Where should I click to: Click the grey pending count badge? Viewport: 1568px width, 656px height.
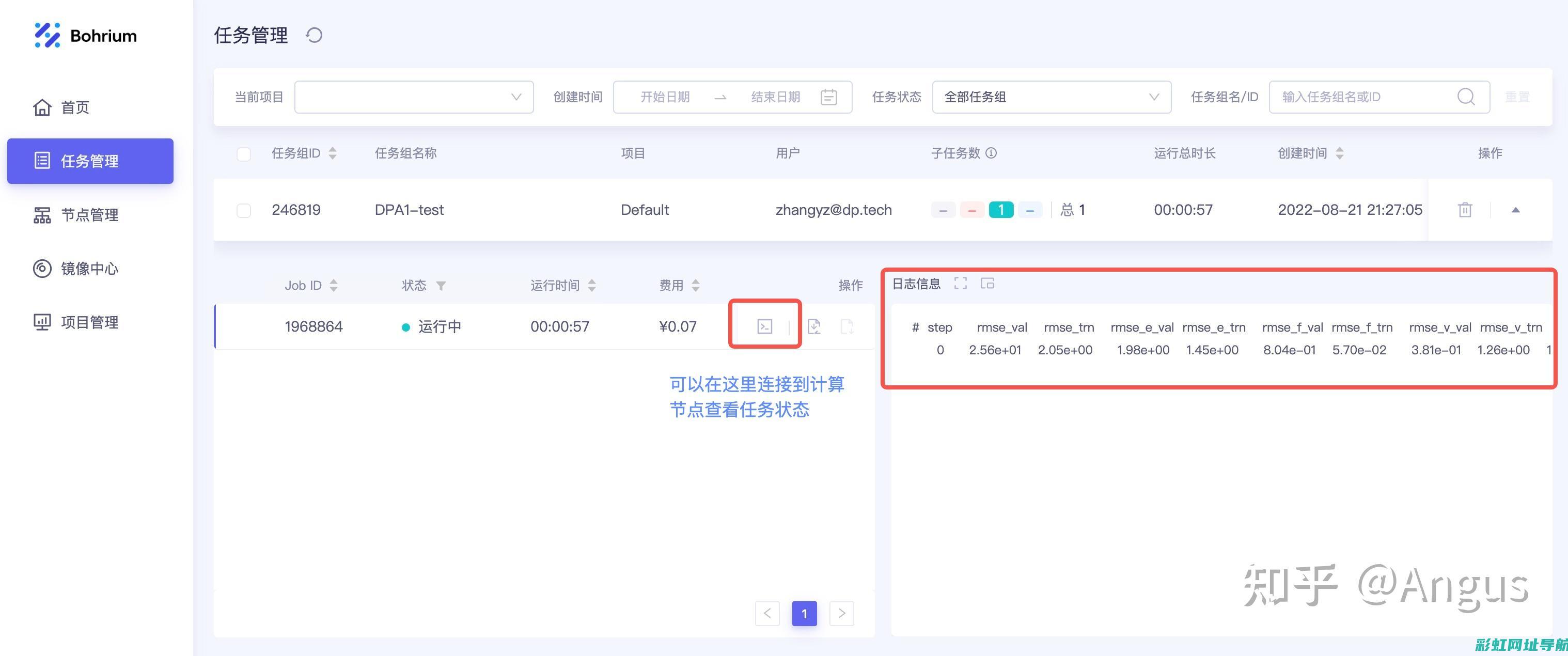[943, 210]
